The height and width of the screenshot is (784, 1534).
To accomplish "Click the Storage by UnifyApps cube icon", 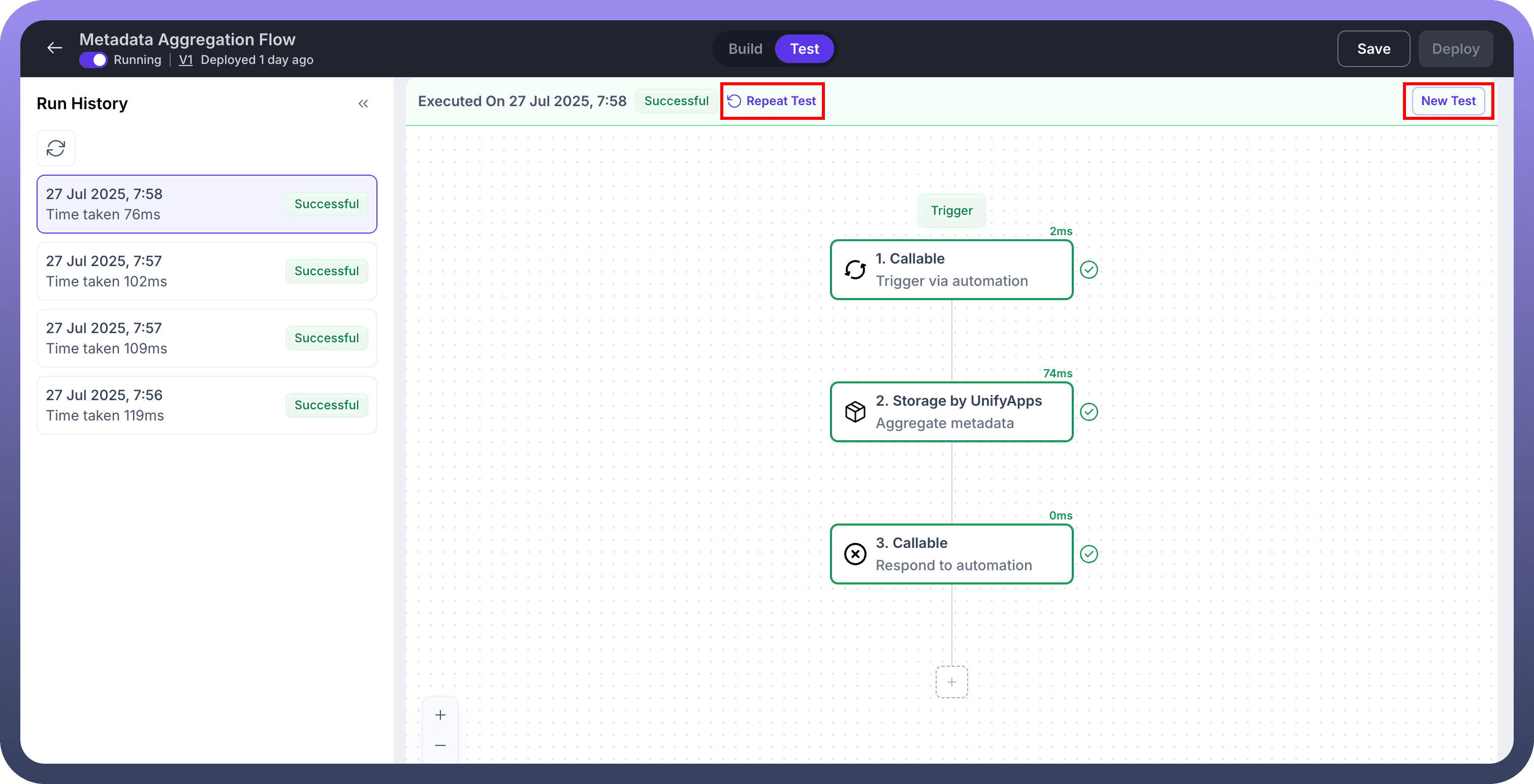I will coord(855,412).
